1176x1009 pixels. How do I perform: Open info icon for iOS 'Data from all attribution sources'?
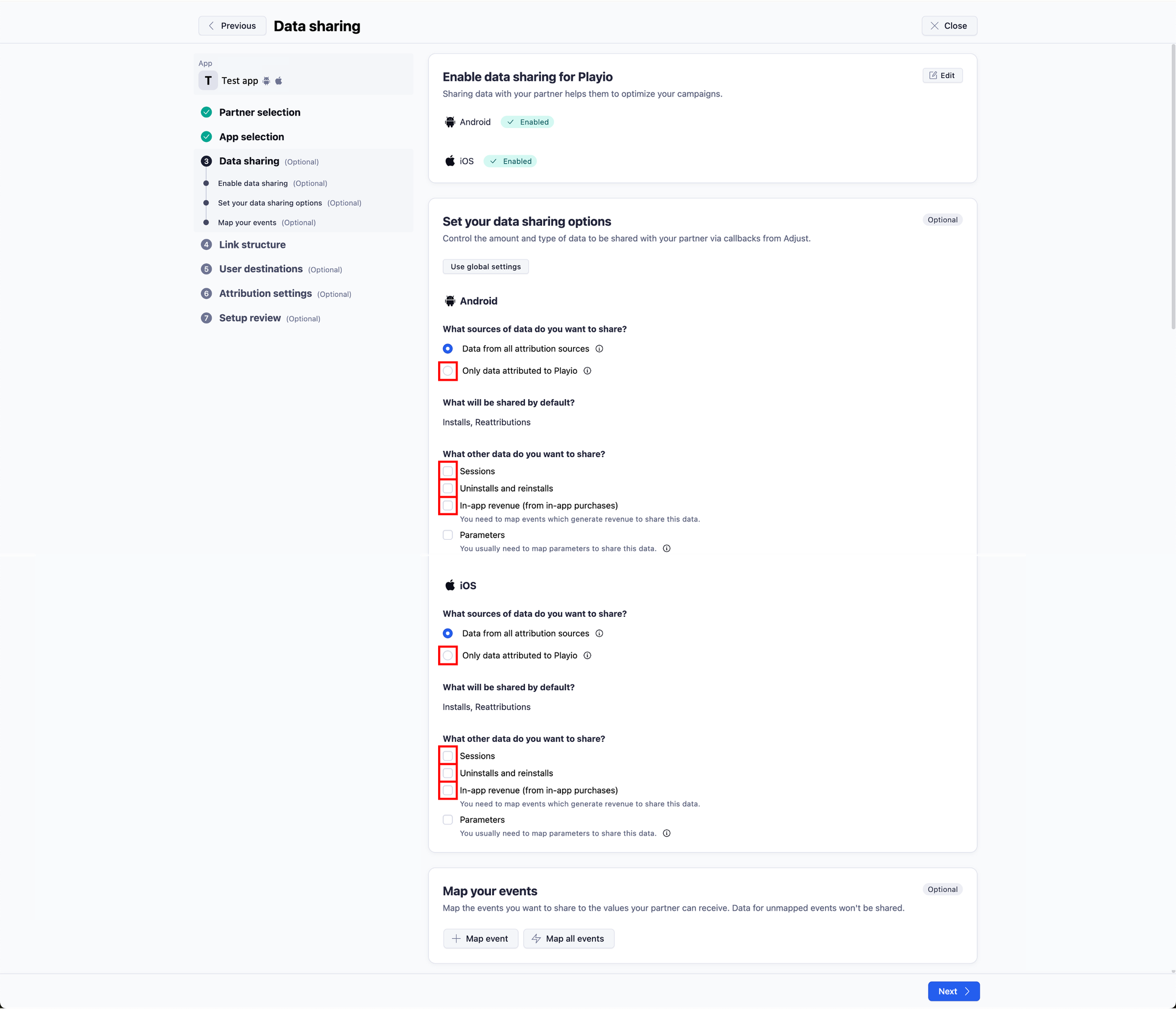(x=599, y=633)
